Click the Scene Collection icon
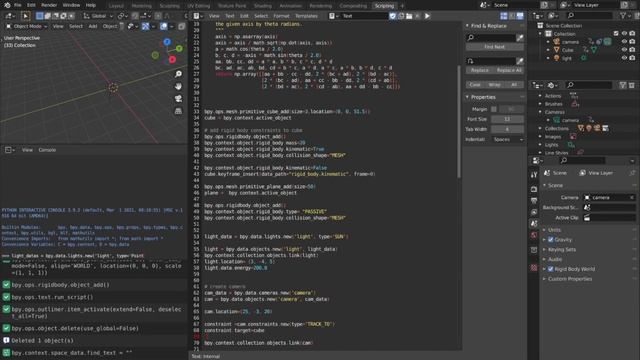 (540, 25)
